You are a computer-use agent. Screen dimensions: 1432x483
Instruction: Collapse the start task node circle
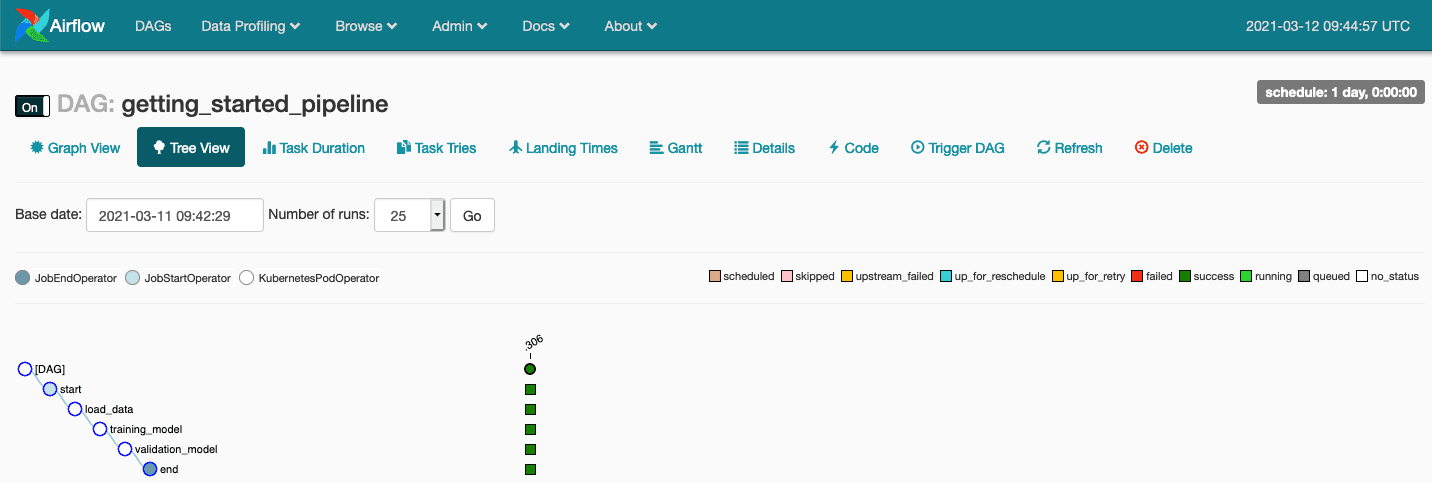coord(50,389)
